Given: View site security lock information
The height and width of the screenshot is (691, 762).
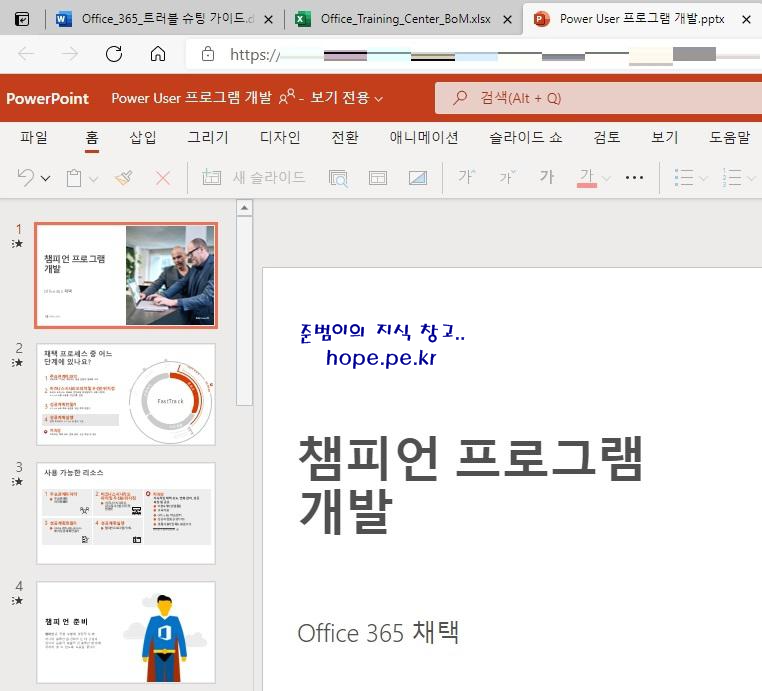Looking at the screenshot, I should (x=208, y=54).
